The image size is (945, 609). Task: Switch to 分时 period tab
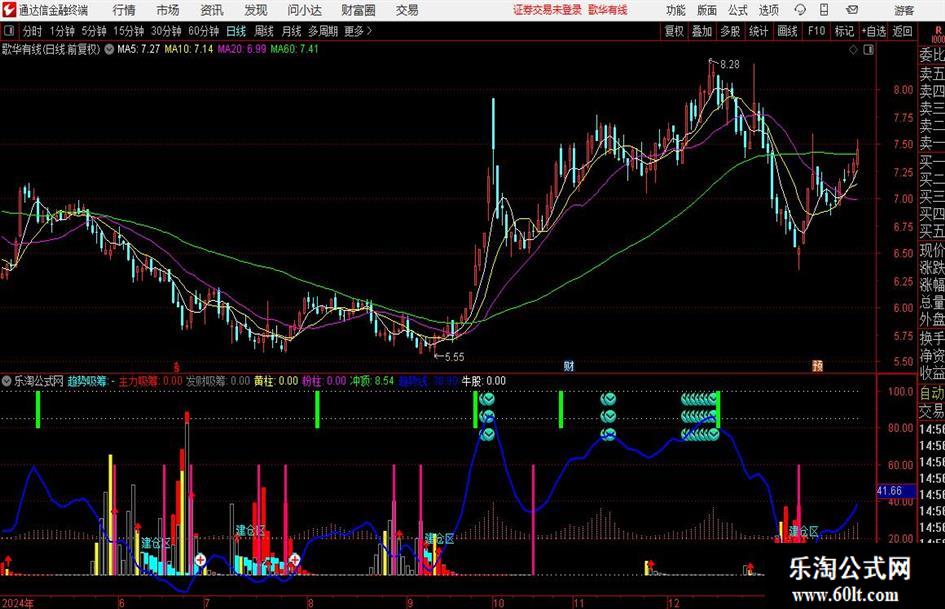point(33,31)
